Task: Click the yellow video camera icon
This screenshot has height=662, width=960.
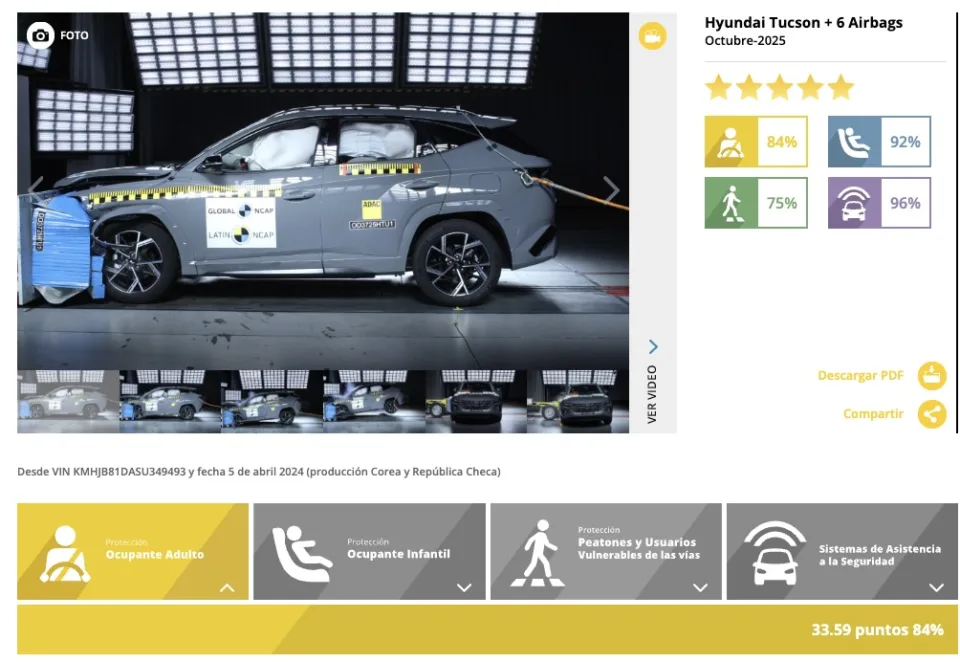Action: [652, 37]
